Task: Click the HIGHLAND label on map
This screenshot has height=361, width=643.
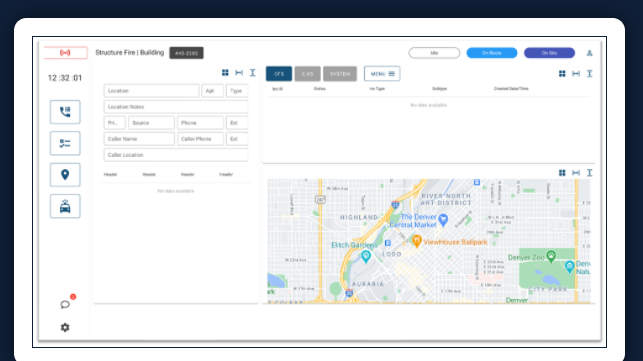Action: tap(359, 217)
